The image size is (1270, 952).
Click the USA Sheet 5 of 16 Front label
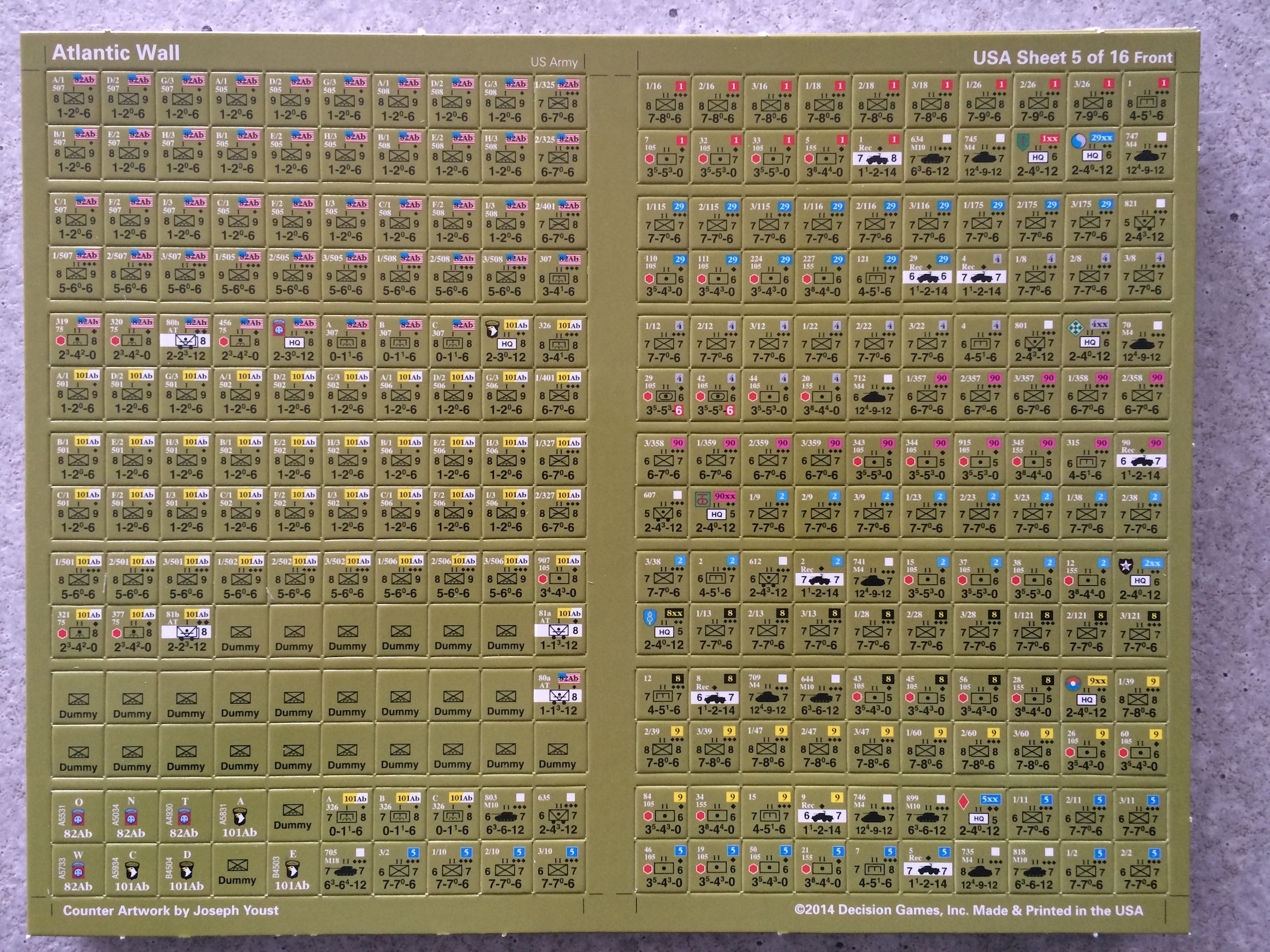coord(1072,57)
